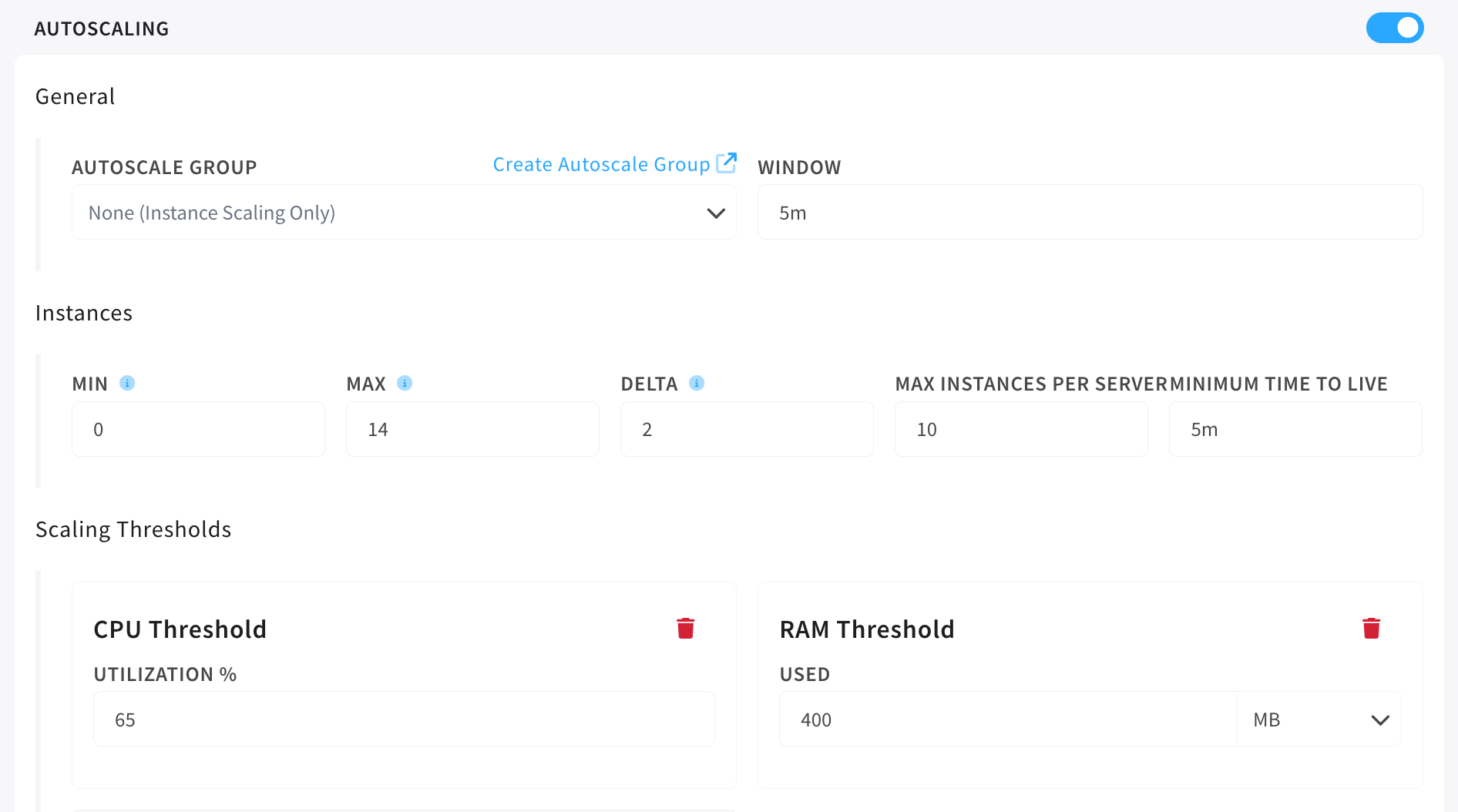The image size is (1458, 812).
Task: Open the Create Autoscale Group link
Action: point(601,165)
